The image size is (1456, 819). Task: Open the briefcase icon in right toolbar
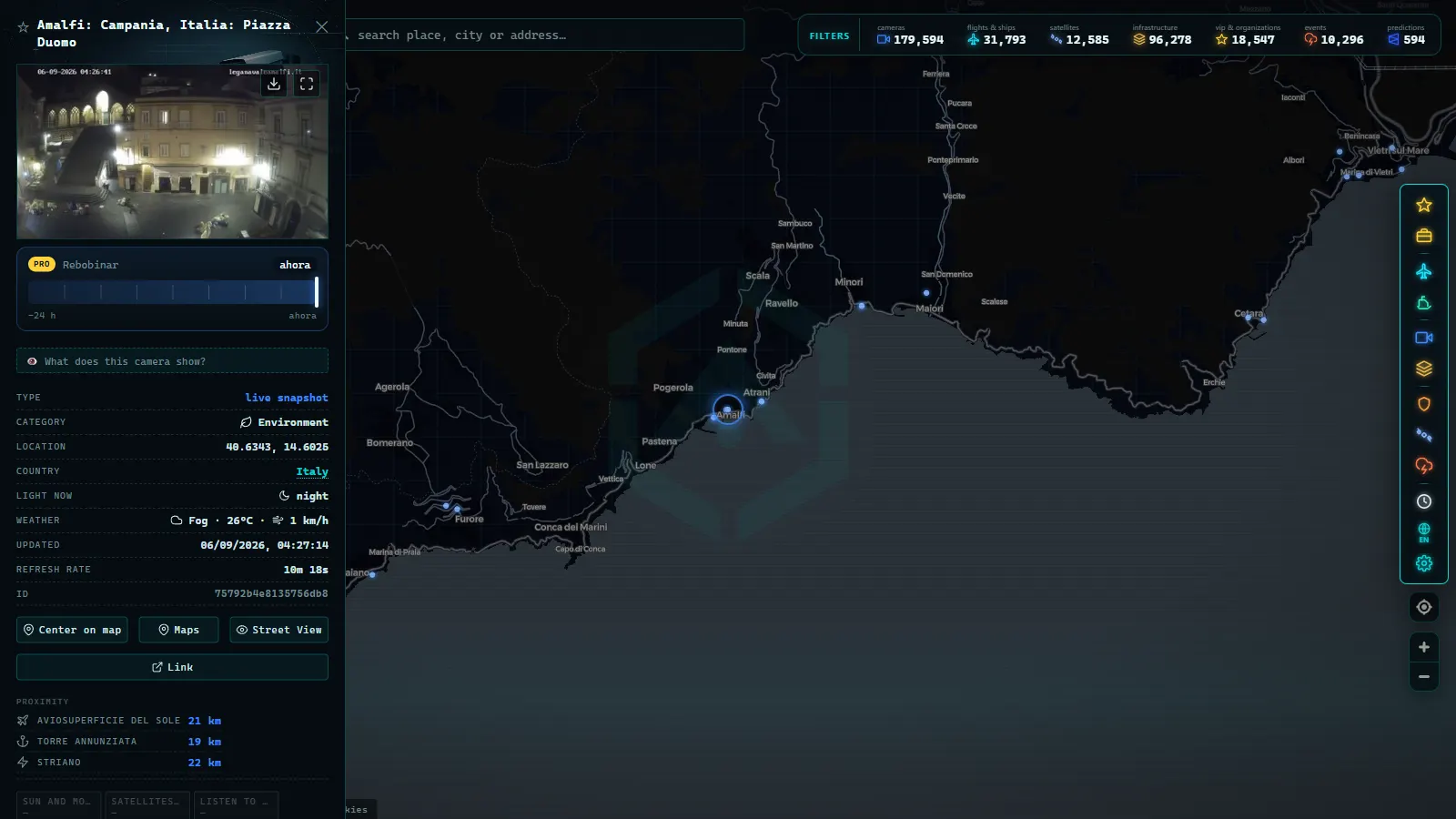click(x=1424, y=237)
